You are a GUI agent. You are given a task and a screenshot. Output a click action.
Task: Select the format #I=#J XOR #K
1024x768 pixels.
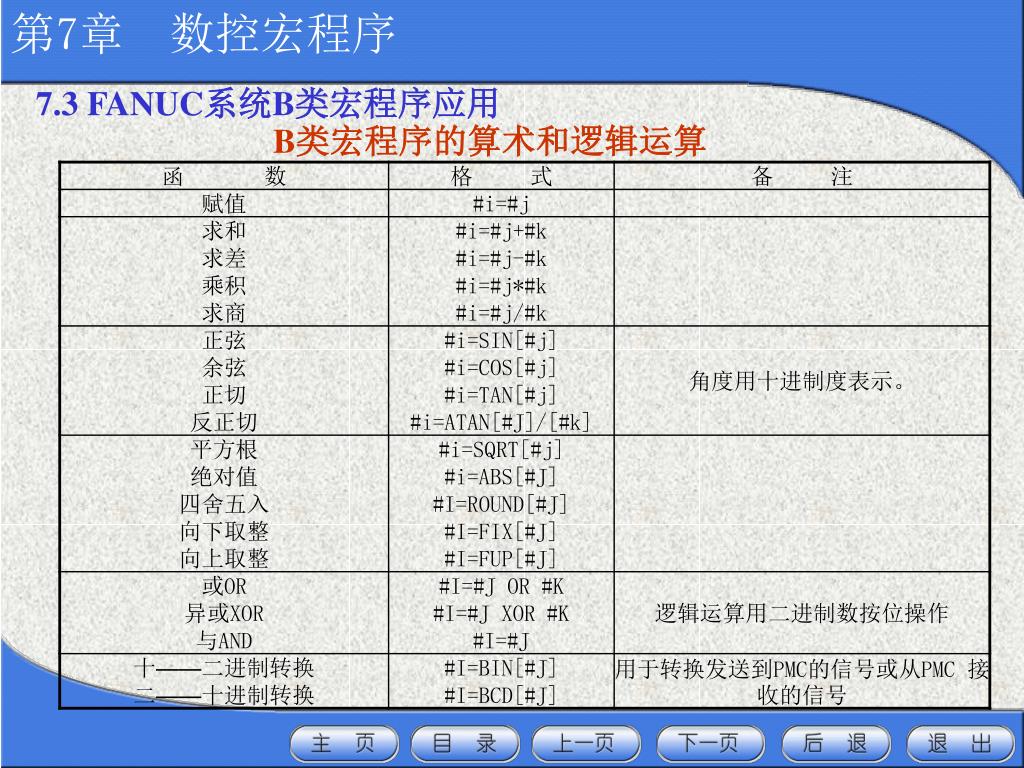click(501, 615)
